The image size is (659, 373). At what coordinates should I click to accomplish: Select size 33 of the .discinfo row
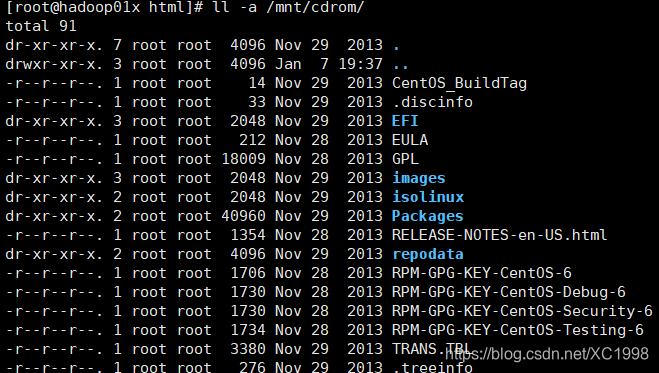257,102
